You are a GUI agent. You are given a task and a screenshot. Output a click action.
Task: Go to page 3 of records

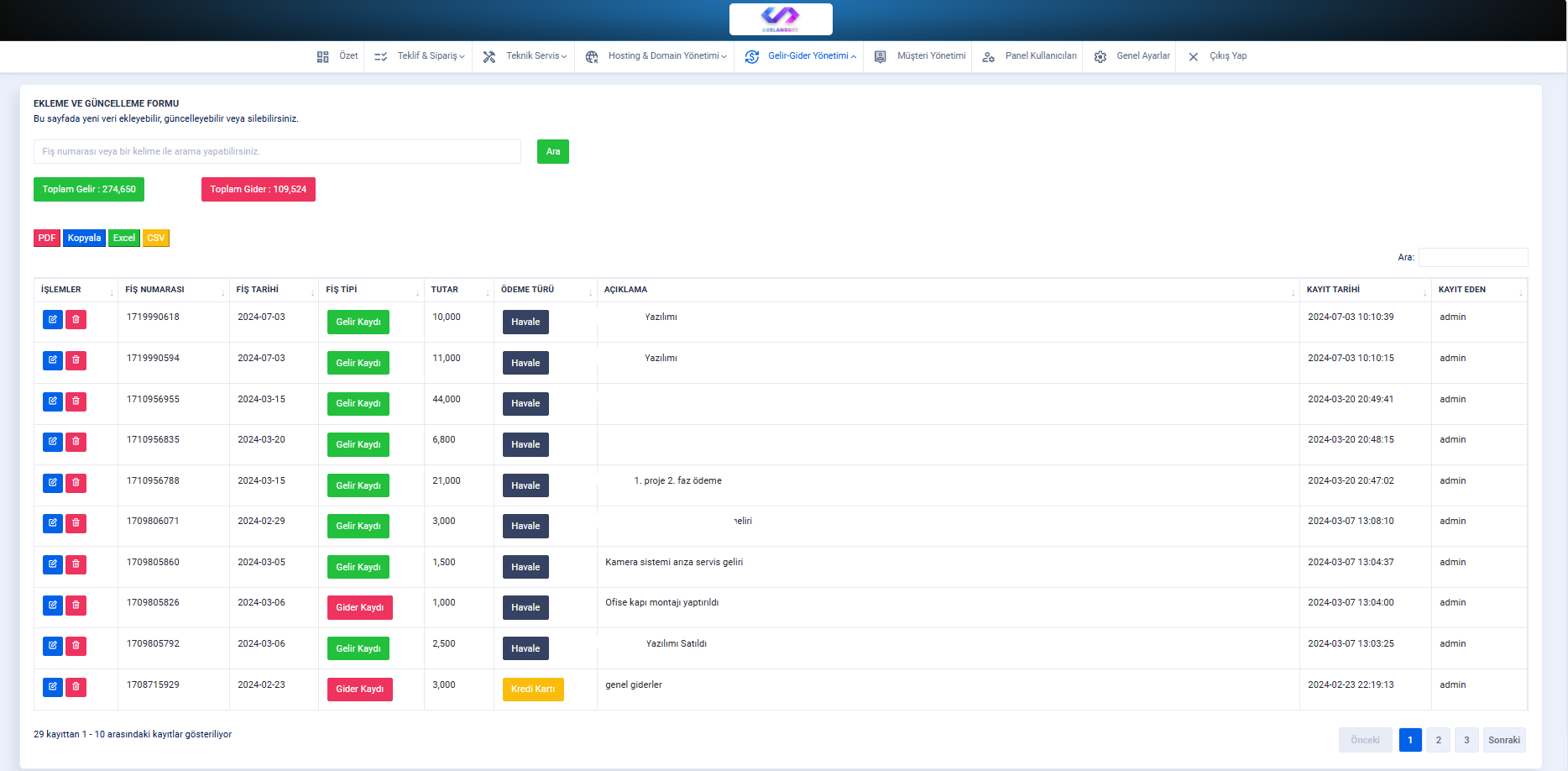[1466, 740]
